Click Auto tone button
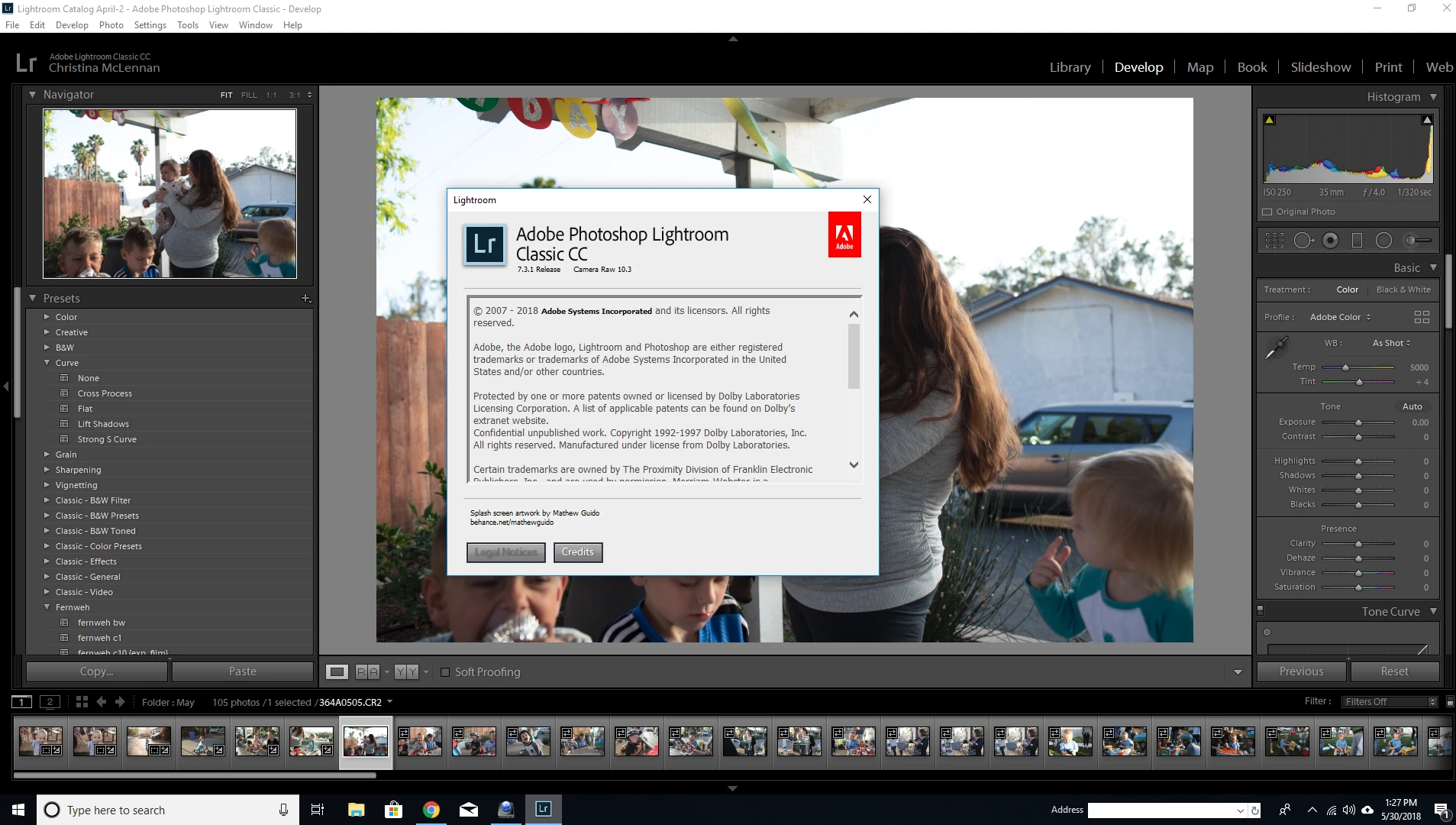Viewport: 1456px width, 825px height. point(1412,406)
